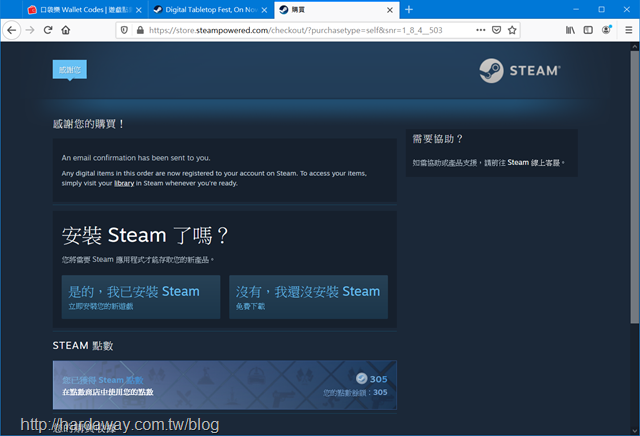Open the browser home page
This screenshot has width=640, height=436.
pyautogui.click(x=66, y=30)
